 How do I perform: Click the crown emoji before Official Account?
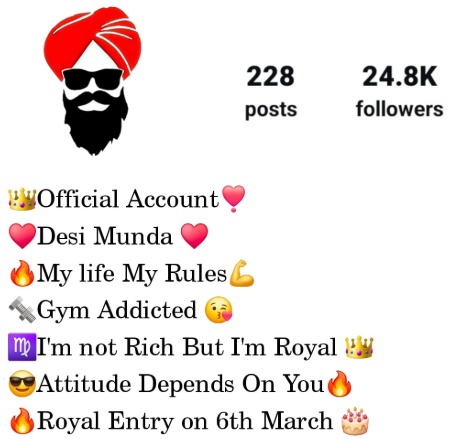(x=22, y=199)
